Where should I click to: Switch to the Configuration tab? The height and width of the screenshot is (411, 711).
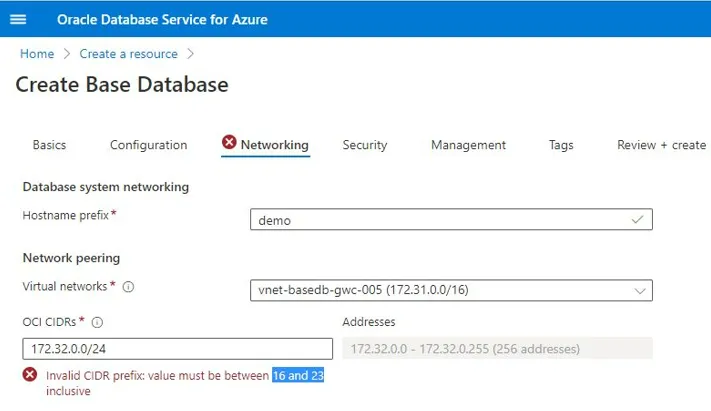[x=149, y=145]
